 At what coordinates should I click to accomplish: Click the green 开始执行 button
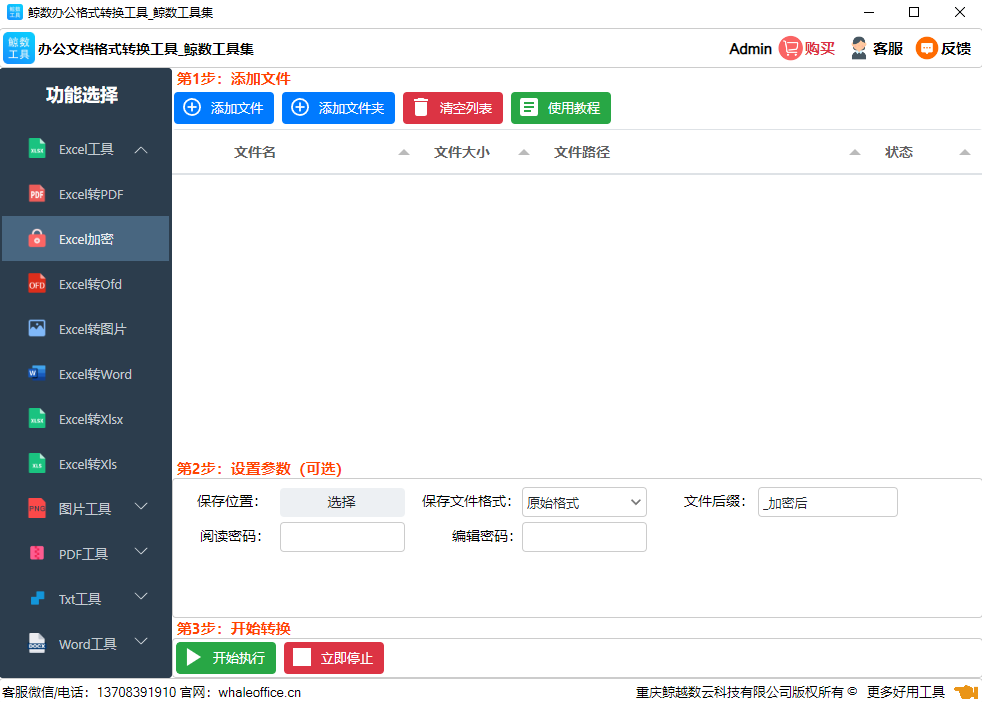click(225, 658)
